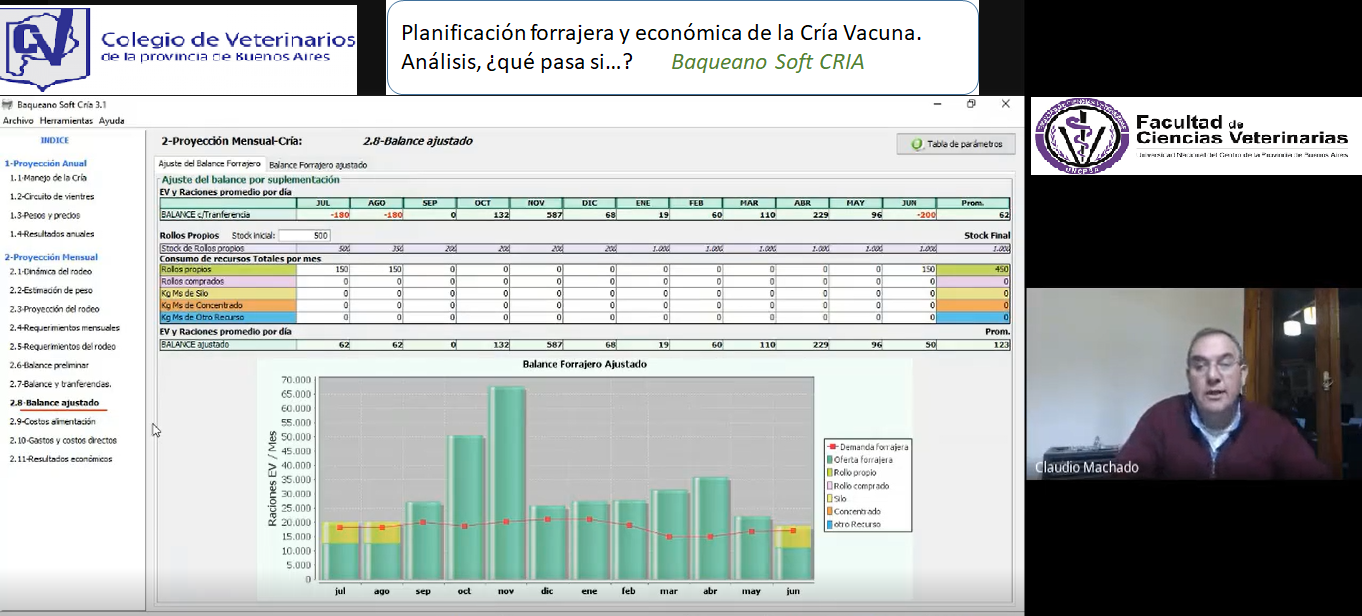Click the Tabla de parámetros button

coord(956,144)
